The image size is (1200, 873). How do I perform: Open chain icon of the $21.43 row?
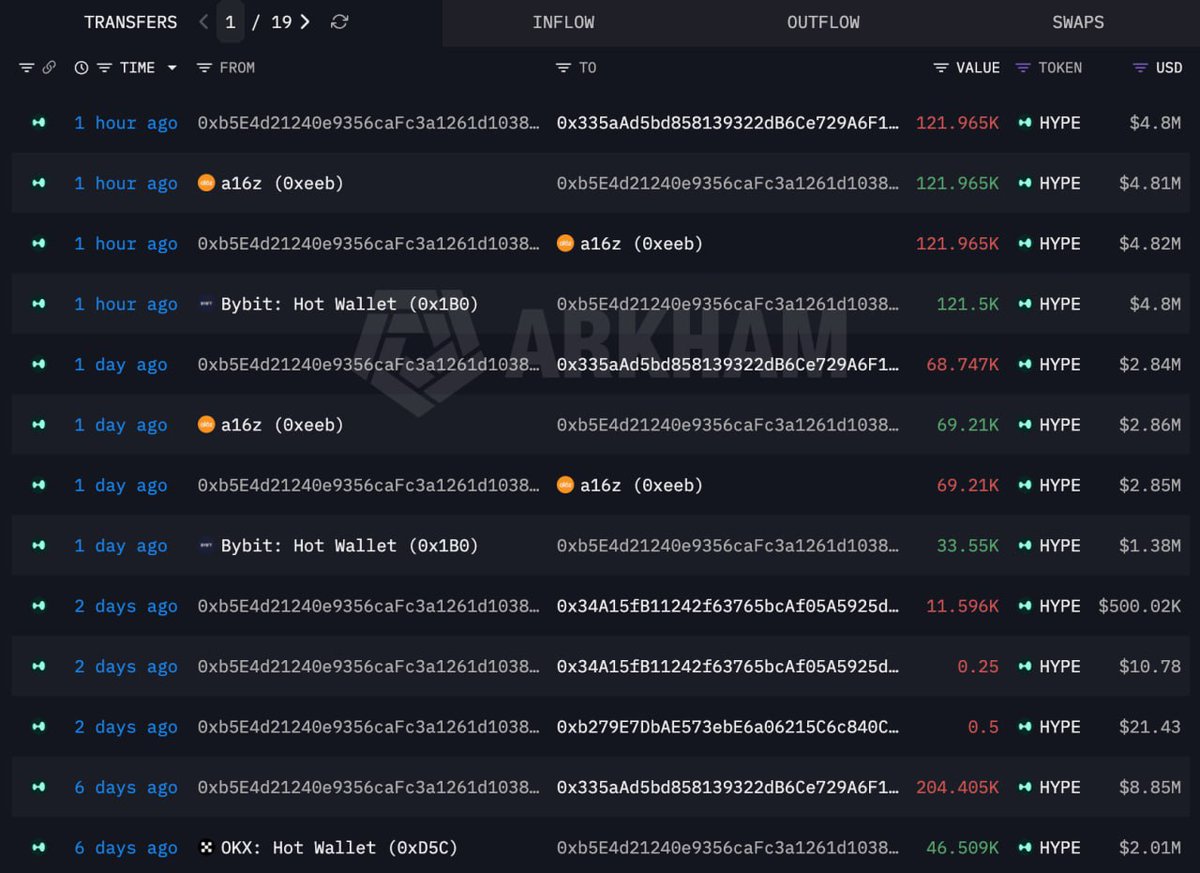point(38,727)
